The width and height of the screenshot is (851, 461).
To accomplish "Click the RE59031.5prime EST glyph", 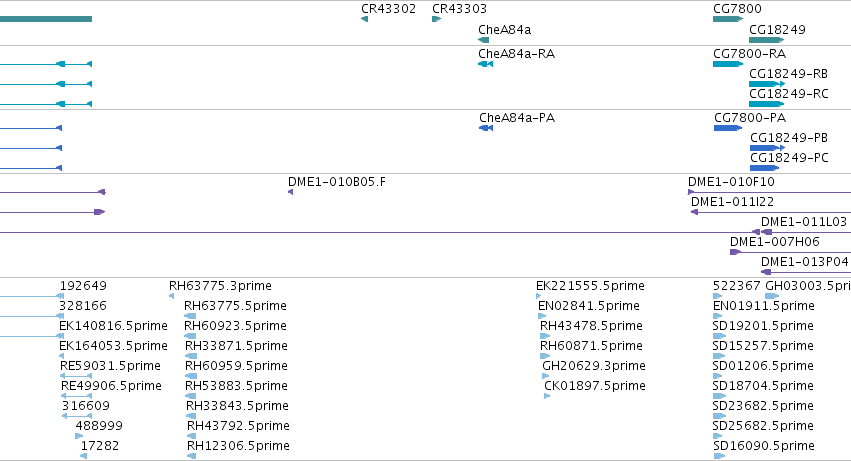I will point(76,376).
